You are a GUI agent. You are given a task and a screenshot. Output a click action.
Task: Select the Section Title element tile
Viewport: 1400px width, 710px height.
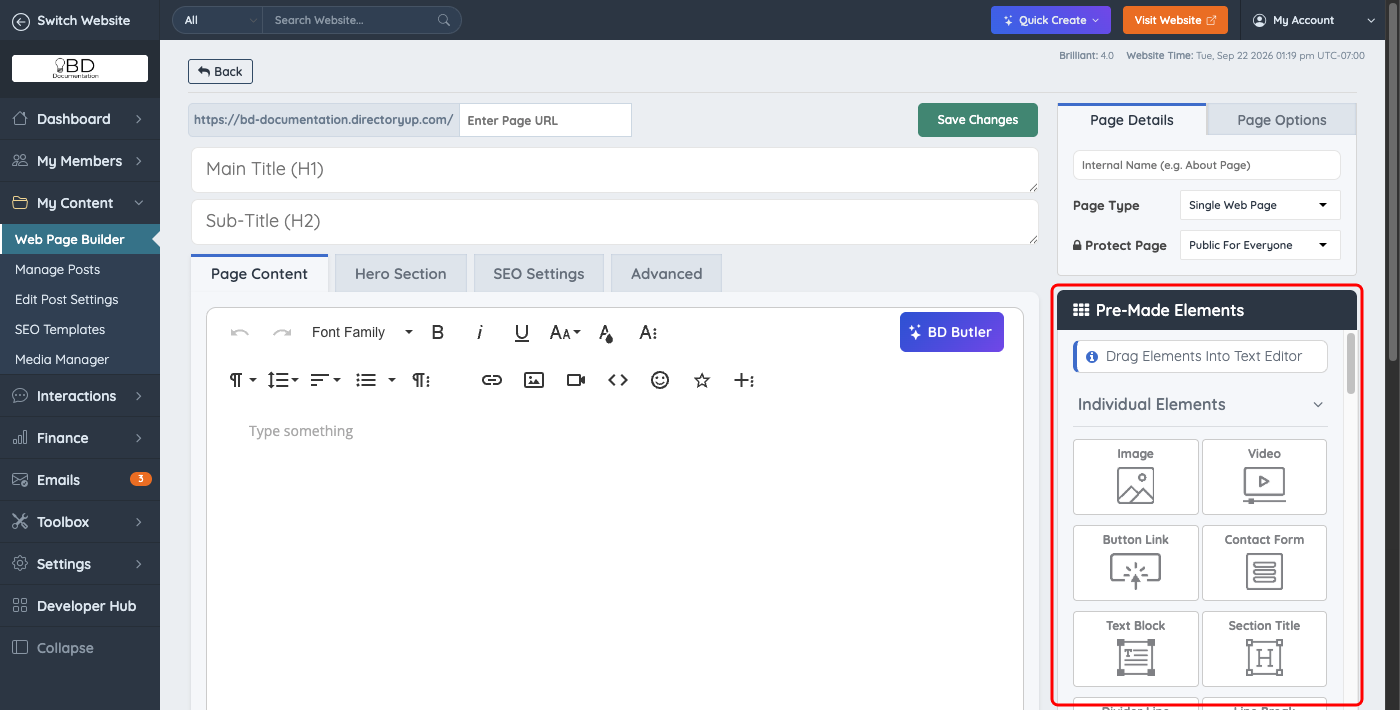[x=1264, y=648]
